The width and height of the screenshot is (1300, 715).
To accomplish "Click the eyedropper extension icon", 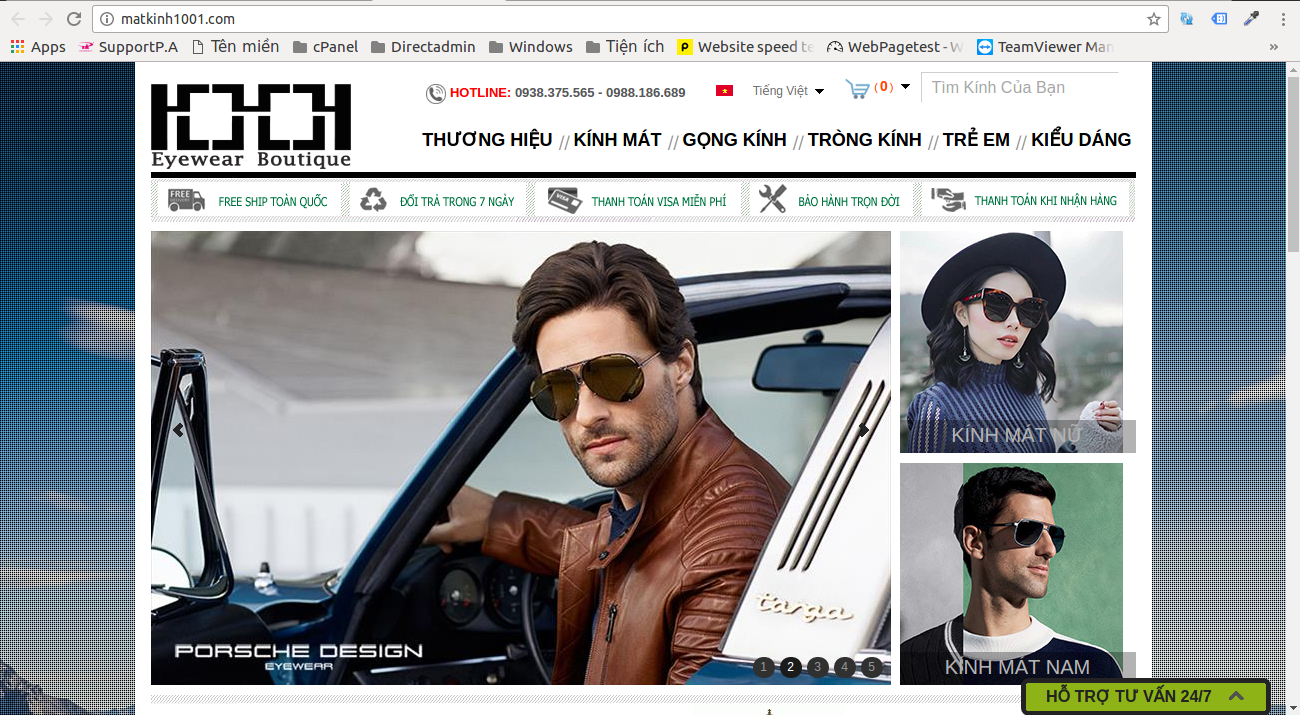I will (1251, 19).
